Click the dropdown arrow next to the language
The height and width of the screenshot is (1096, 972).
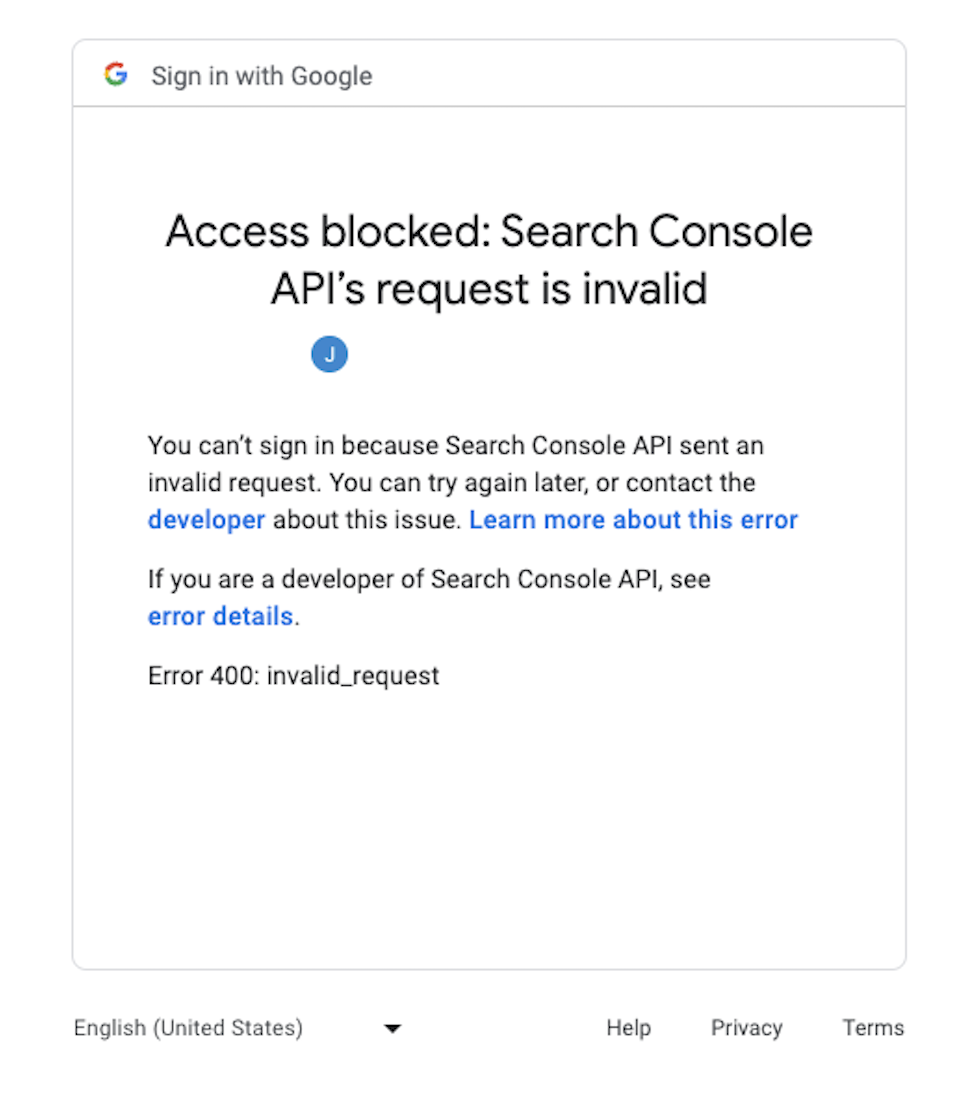point(392,1028)
